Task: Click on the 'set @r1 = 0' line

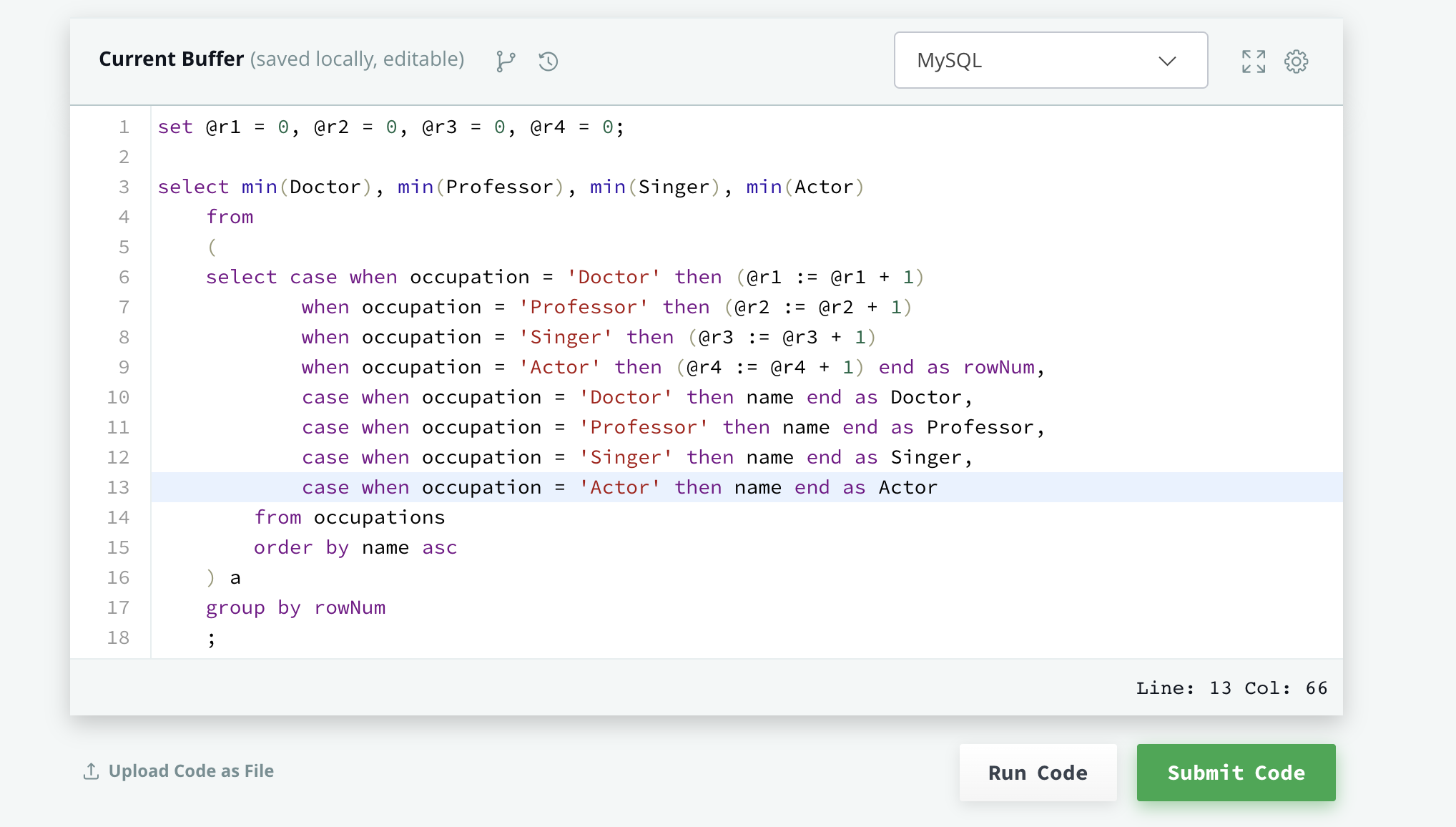Action: tap(390, 127)
